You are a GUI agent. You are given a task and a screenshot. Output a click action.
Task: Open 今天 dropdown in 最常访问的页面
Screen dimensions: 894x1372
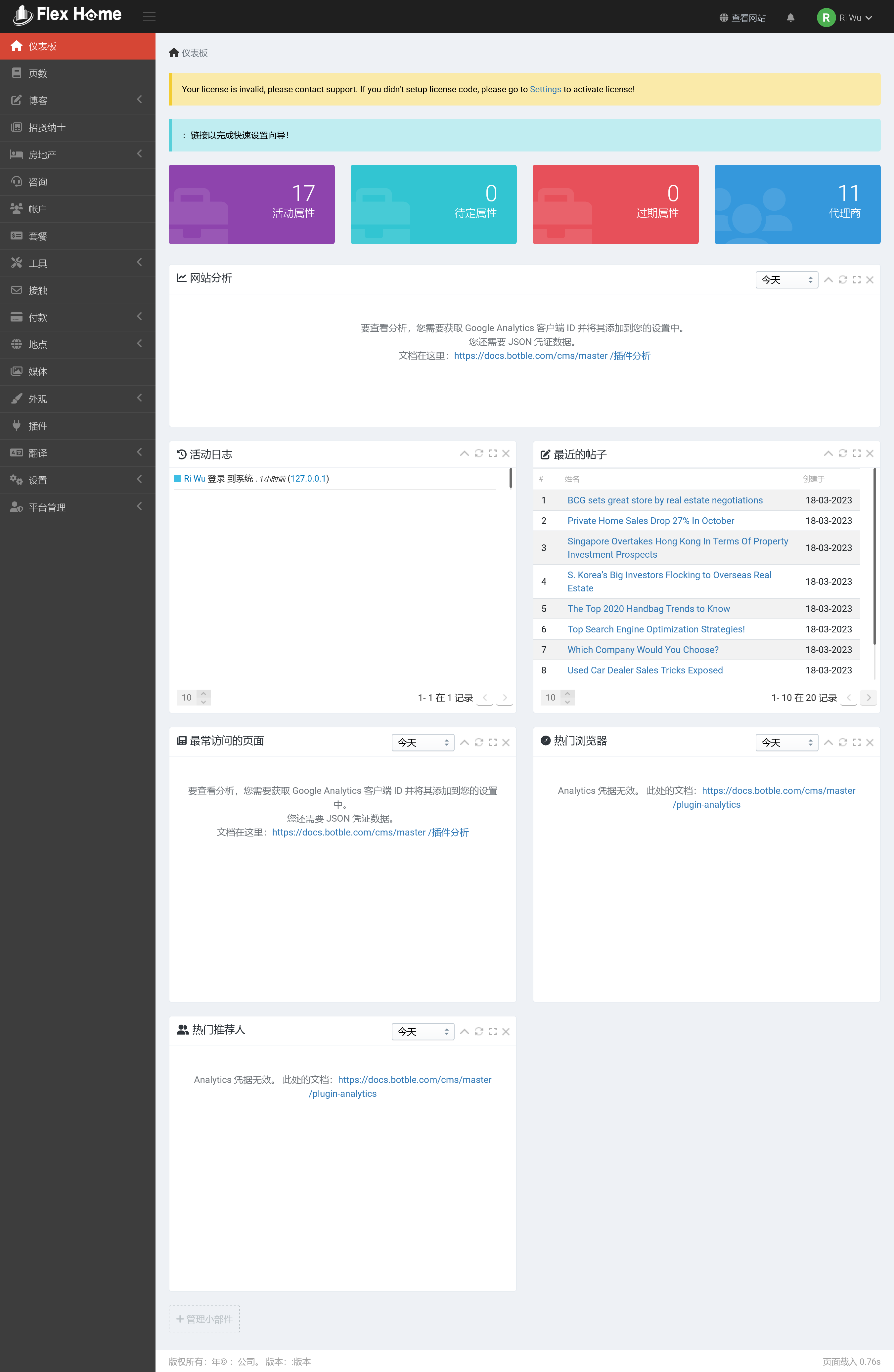click(423, 743)
